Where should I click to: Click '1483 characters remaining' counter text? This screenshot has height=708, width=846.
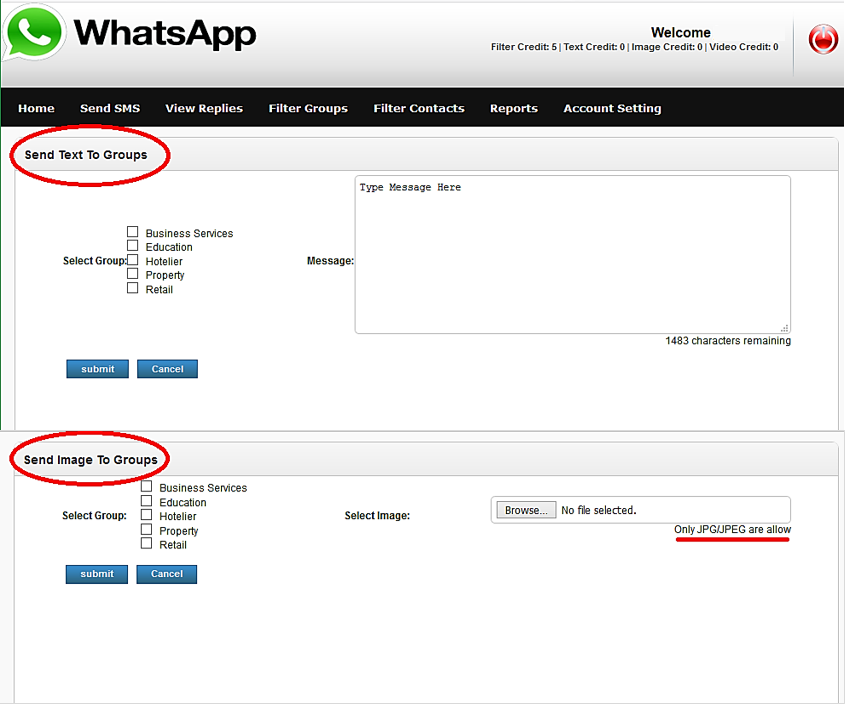(728, 341)
